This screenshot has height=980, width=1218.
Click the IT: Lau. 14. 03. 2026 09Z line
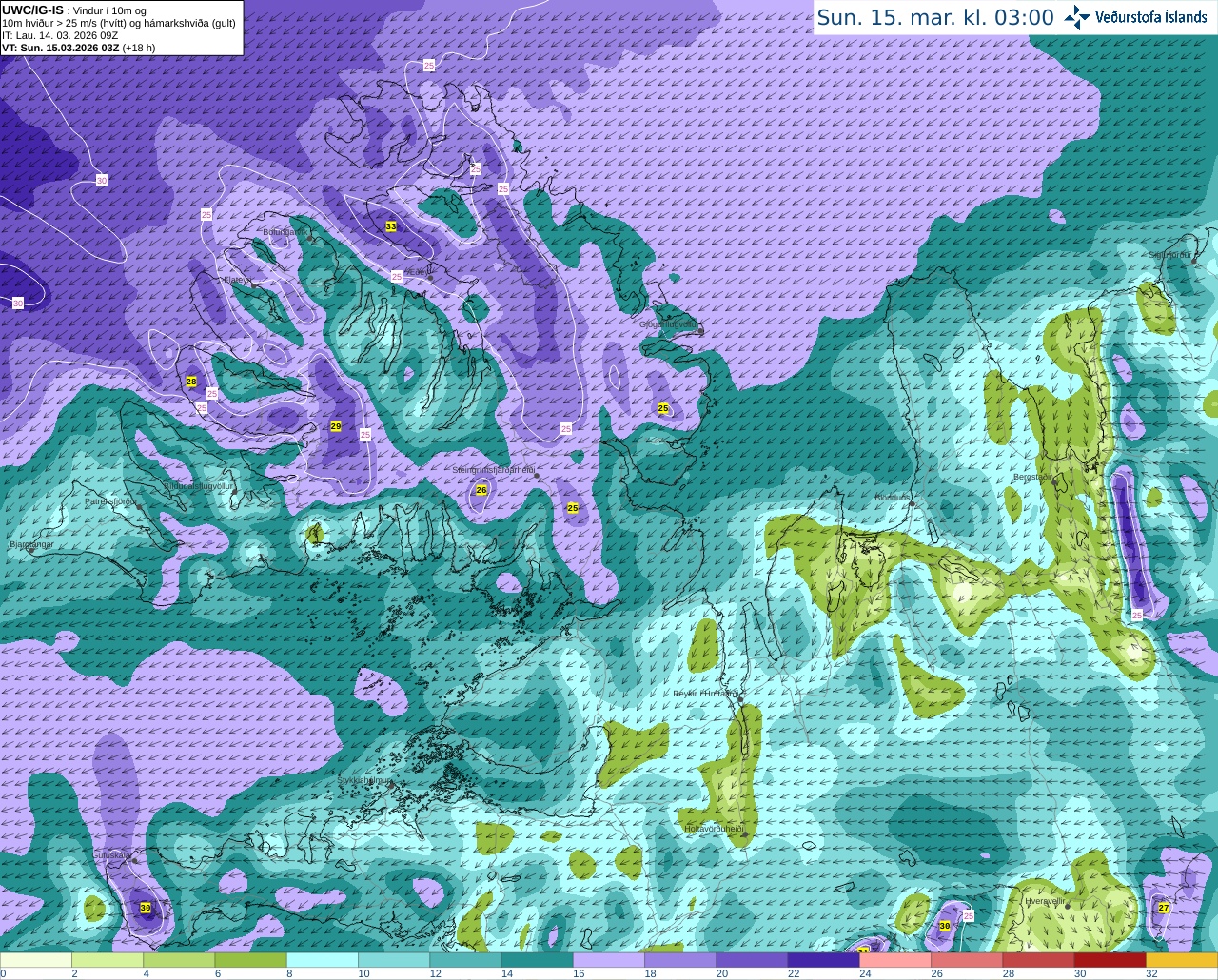tap(60, 35)
